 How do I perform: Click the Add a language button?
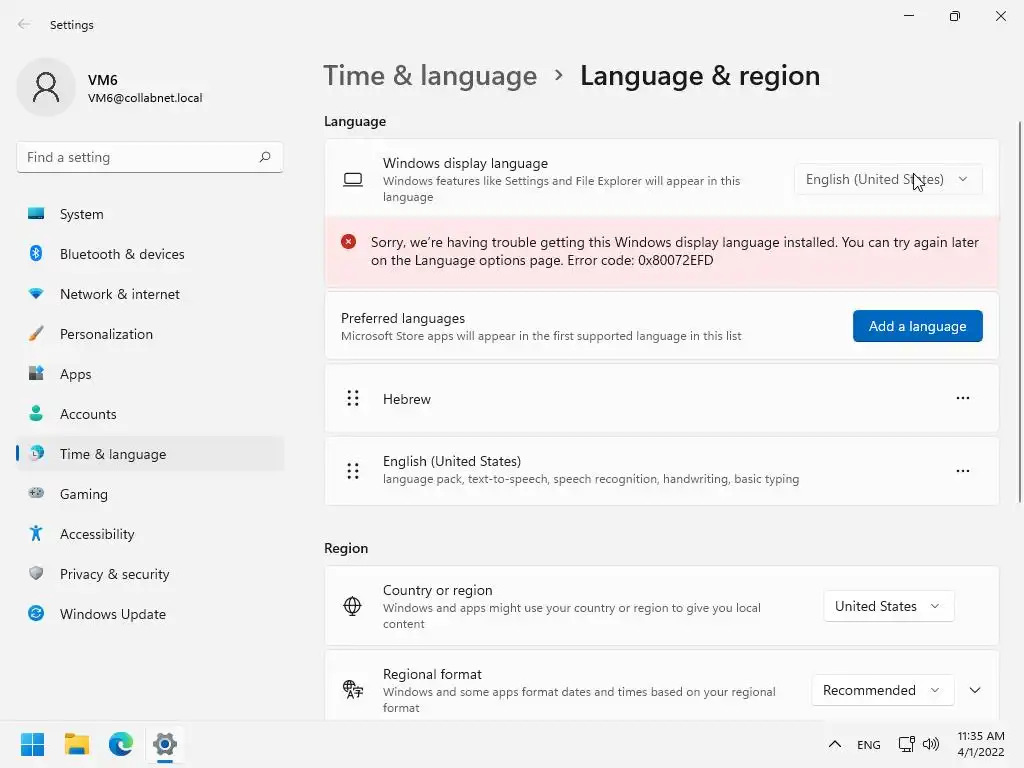coord(918,326)
